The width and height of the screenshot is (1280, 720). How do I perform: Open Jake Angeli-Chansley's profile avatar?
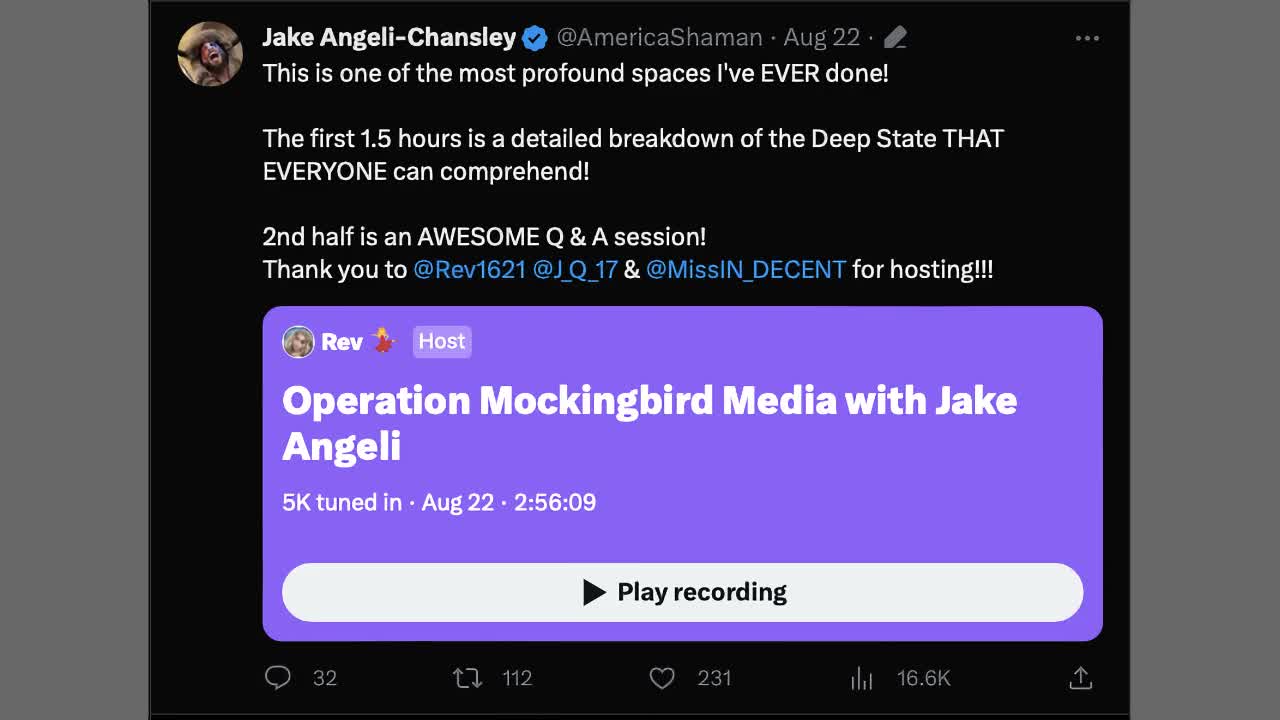coord(210,53)
